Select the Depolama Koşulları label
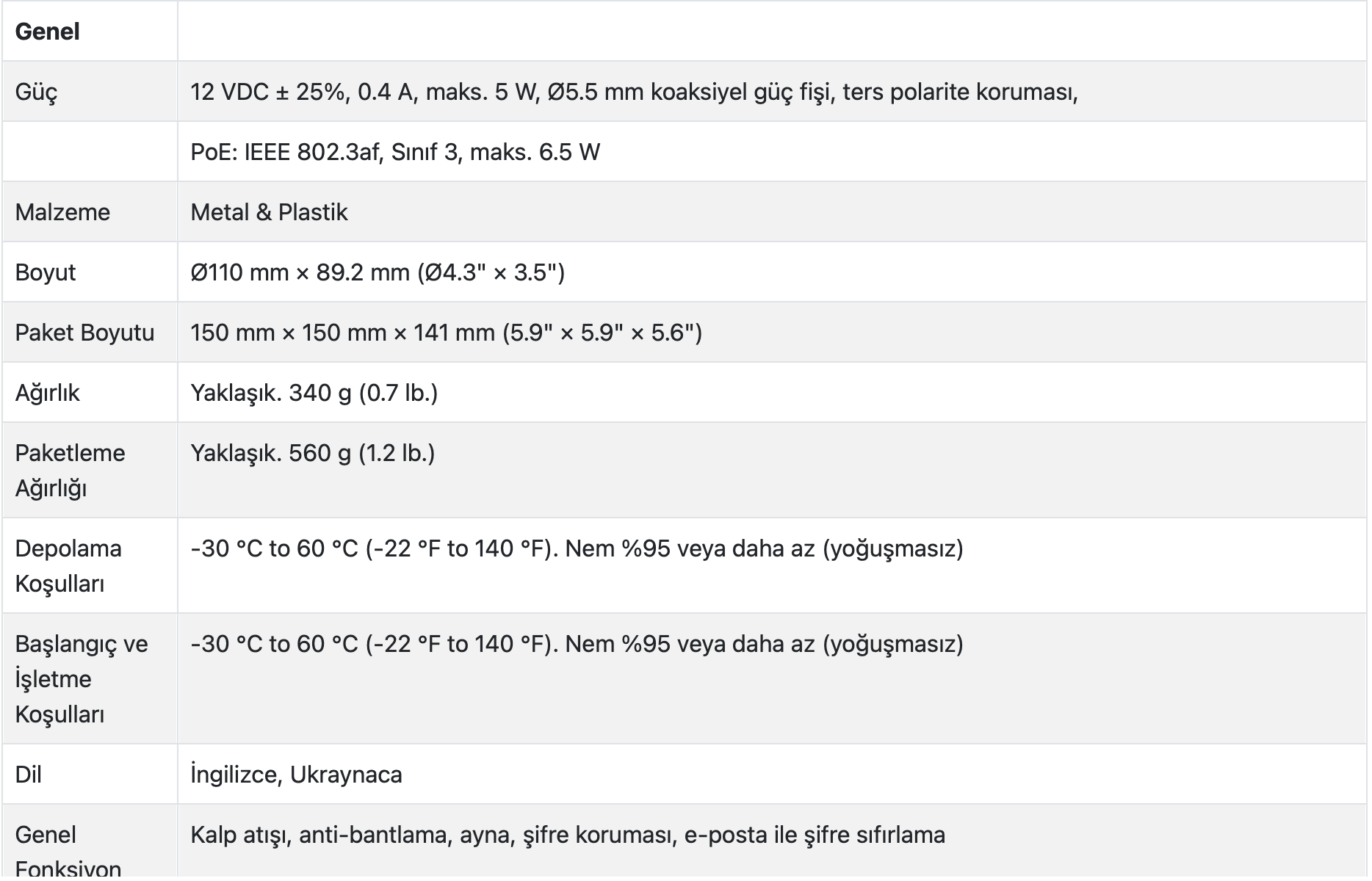The height and width of the screenshot is (881, 1372). click(68, 565)
